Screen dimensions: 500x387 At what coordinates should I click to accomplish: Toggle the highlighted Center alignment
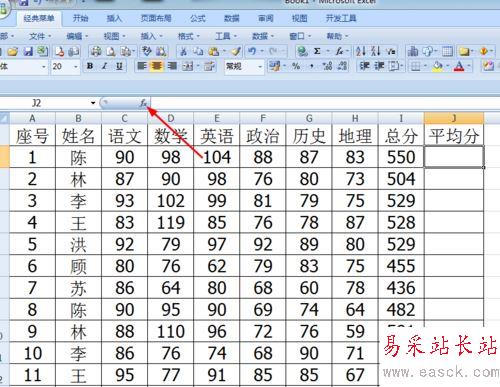coord(157,66)
